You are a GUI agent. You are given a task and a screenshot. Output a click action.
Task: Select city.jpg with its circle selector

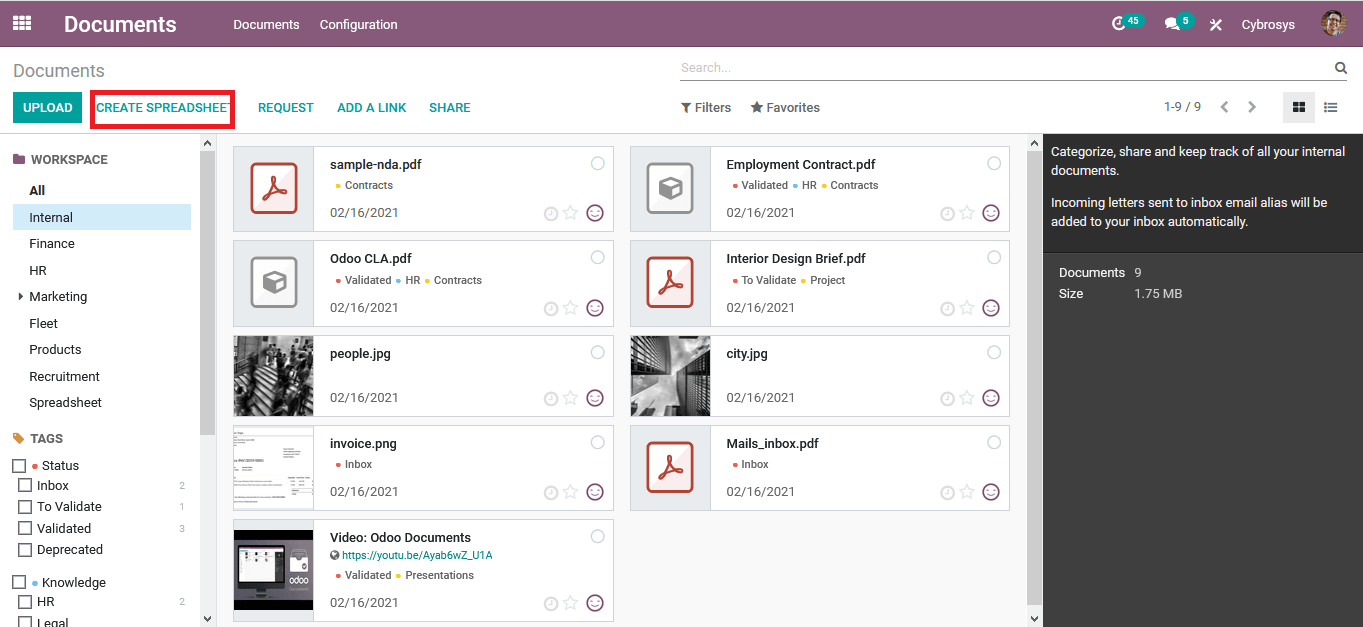click(x=994, y=352)
